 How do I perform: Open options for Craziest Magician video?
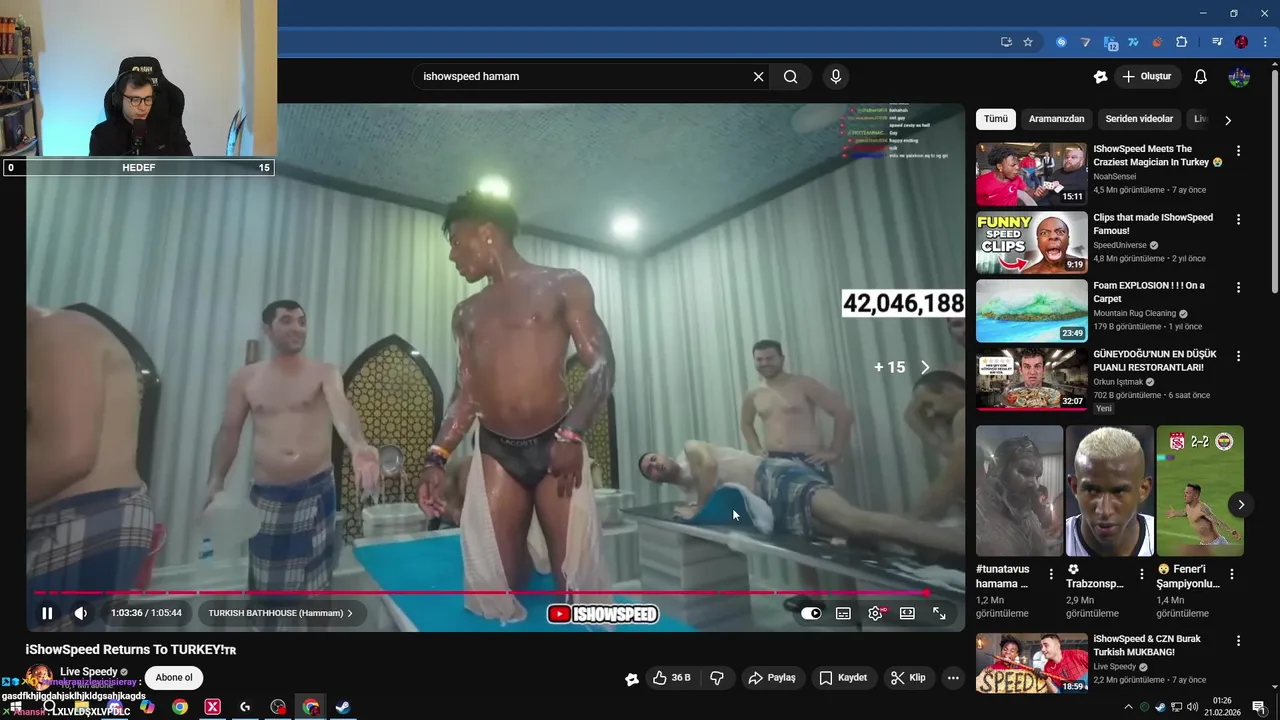(1238, 151)
